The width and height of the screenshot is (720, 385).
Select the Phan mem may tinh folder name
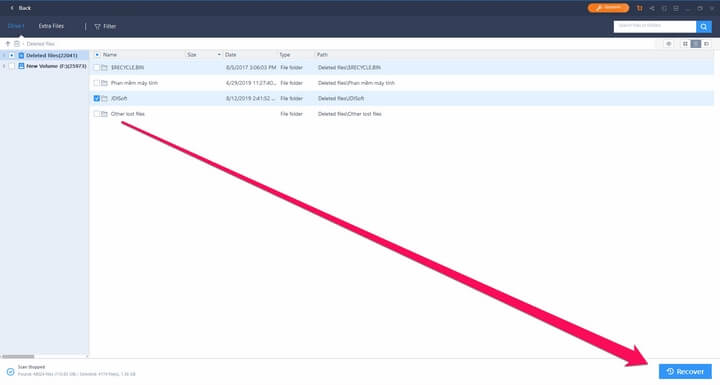pos(134,83)
